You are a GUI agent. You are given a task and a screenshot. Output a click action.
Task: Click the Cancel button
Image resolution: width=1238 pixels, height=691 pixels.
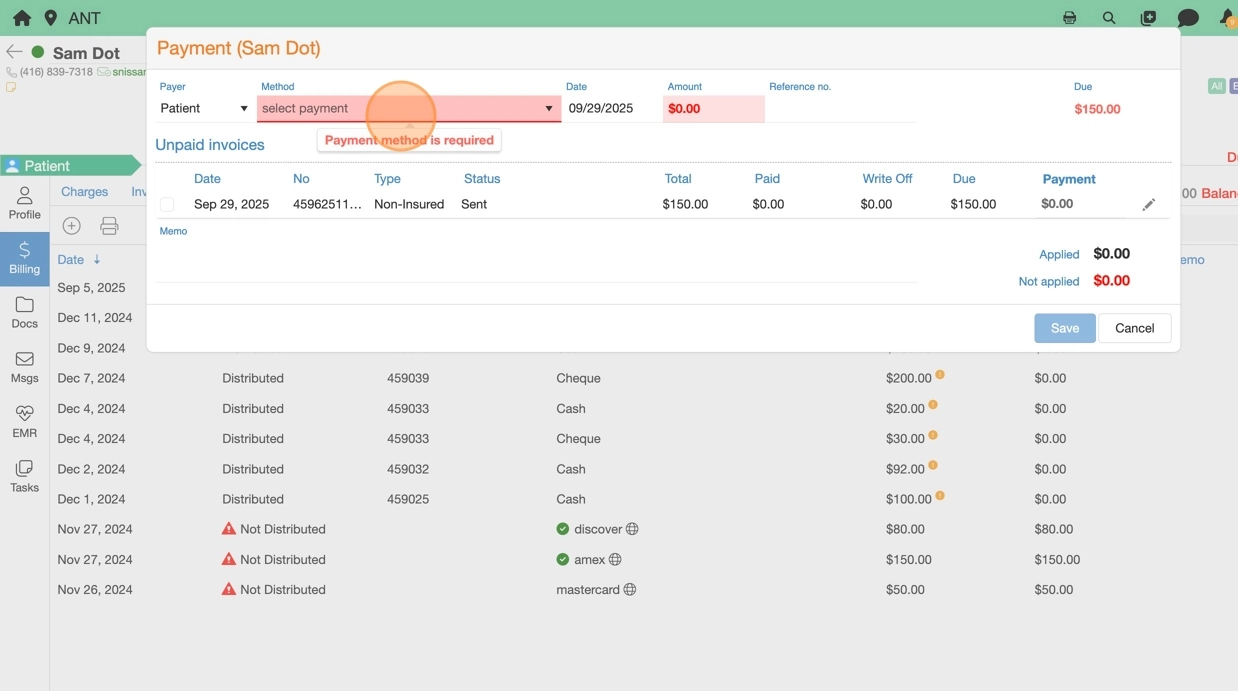pyautogui.click(x=1134, y=328)
